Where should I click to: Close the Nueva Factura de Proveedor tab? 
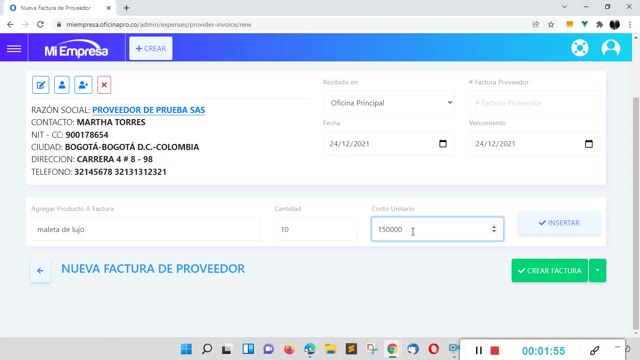tap(108, 8)
